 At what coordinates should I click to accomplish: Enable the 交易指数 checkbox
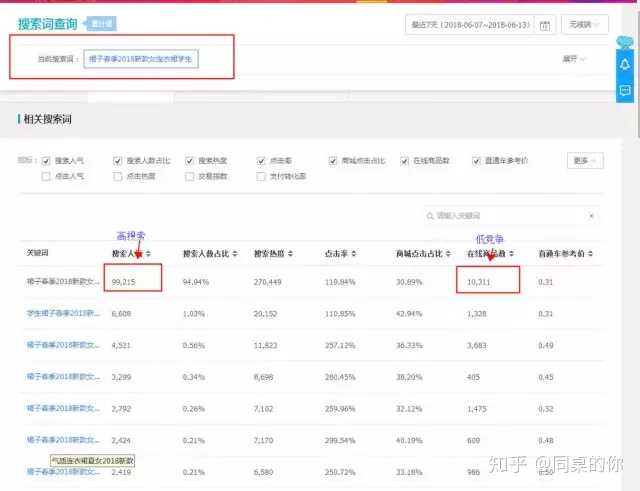pyautogui.click(x=190, y=177)
